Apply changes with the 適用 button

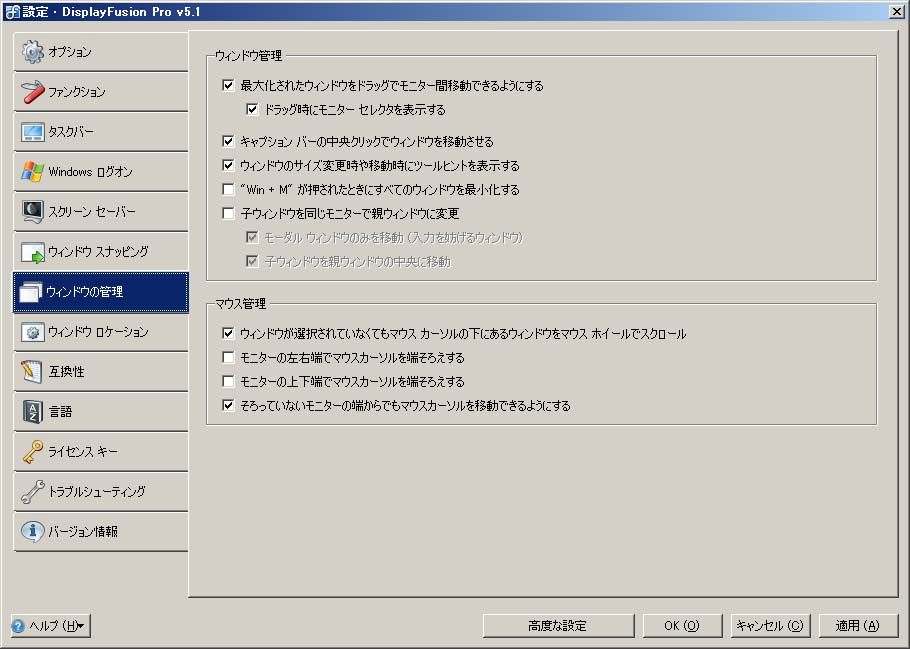[x=859, y=625]
